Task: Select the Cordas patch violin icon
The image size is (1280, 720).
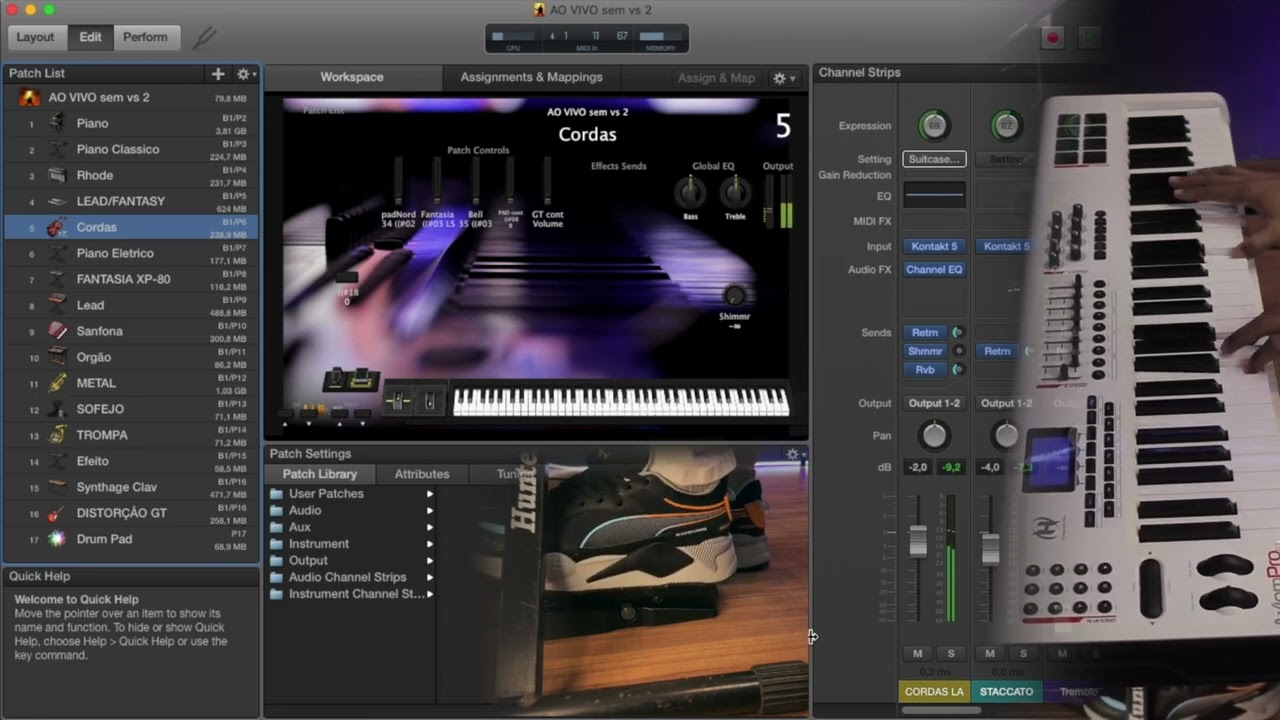Action: point(58,227)
